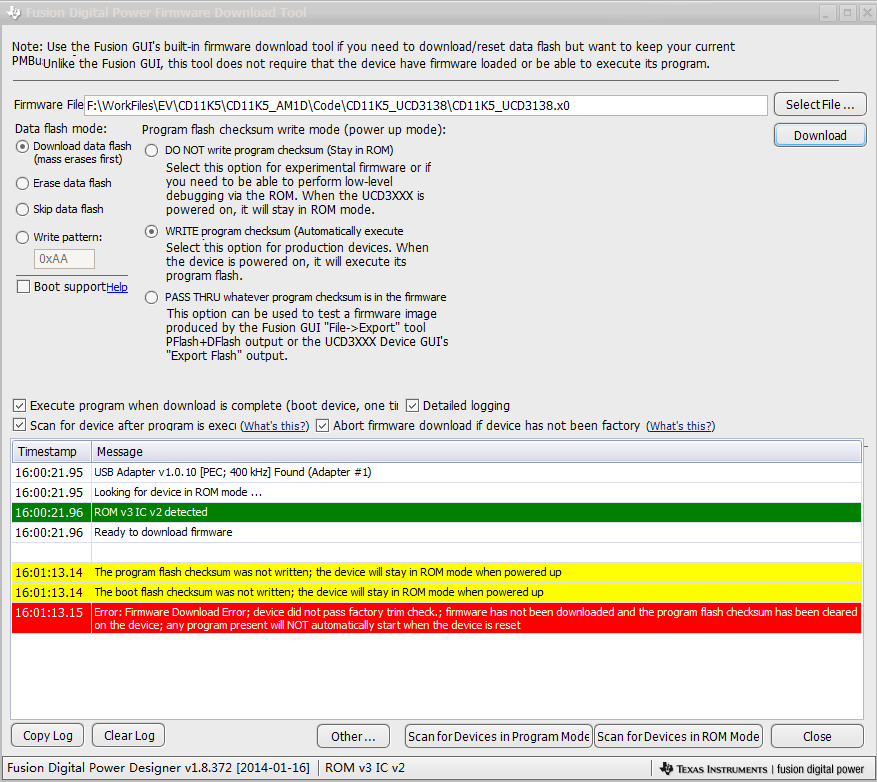Click the 16:01:13.15 timestamp cell
877x782 pixels.
(51, 618)
